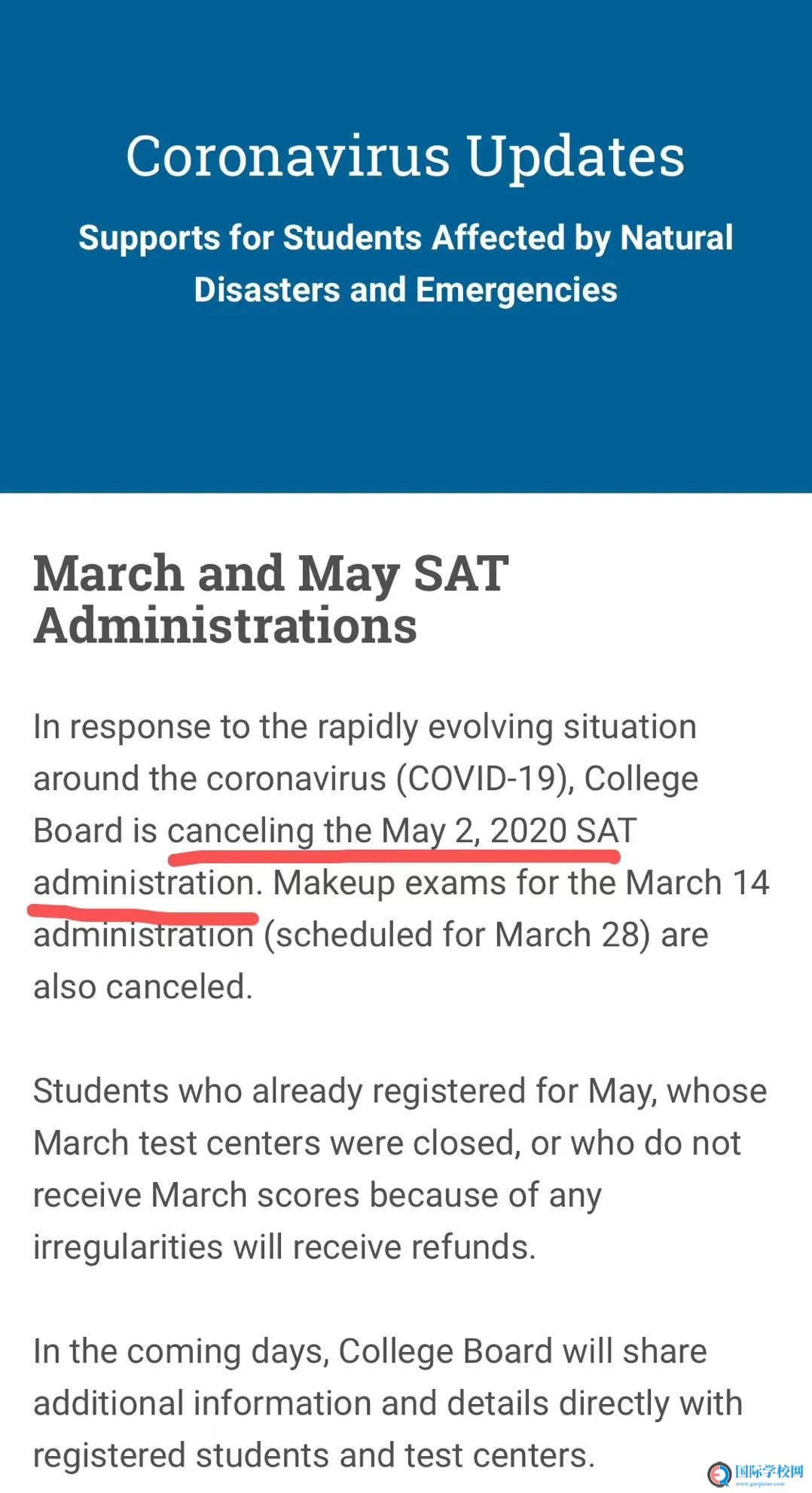Click "Makeup exams for the March 14" text
Screen dimensions: 812x1493
[x=521, y=883]
